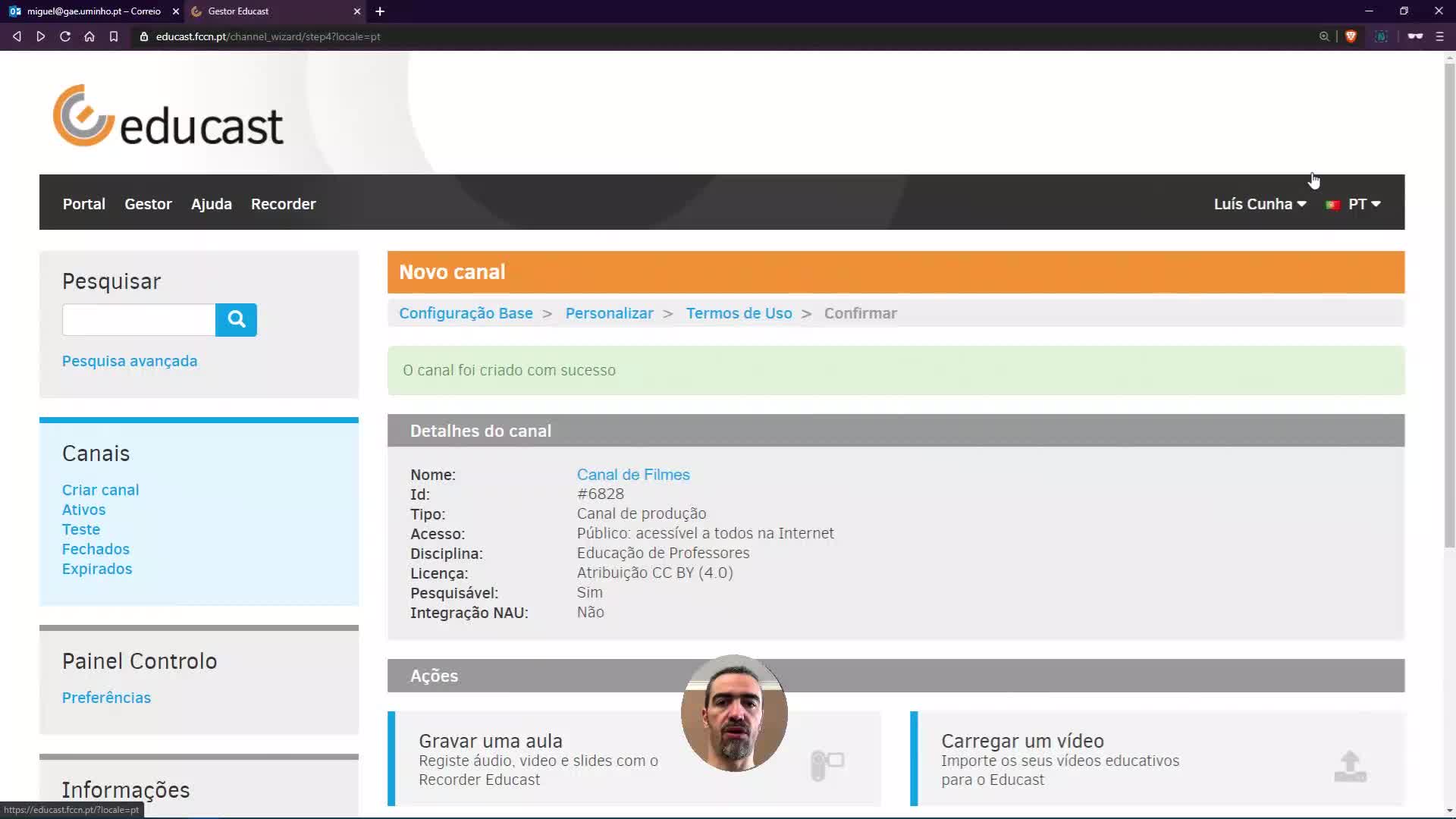The image size is (1456, 819).
Task: Bookmark this page via bookmark icon
Action: 114,36
